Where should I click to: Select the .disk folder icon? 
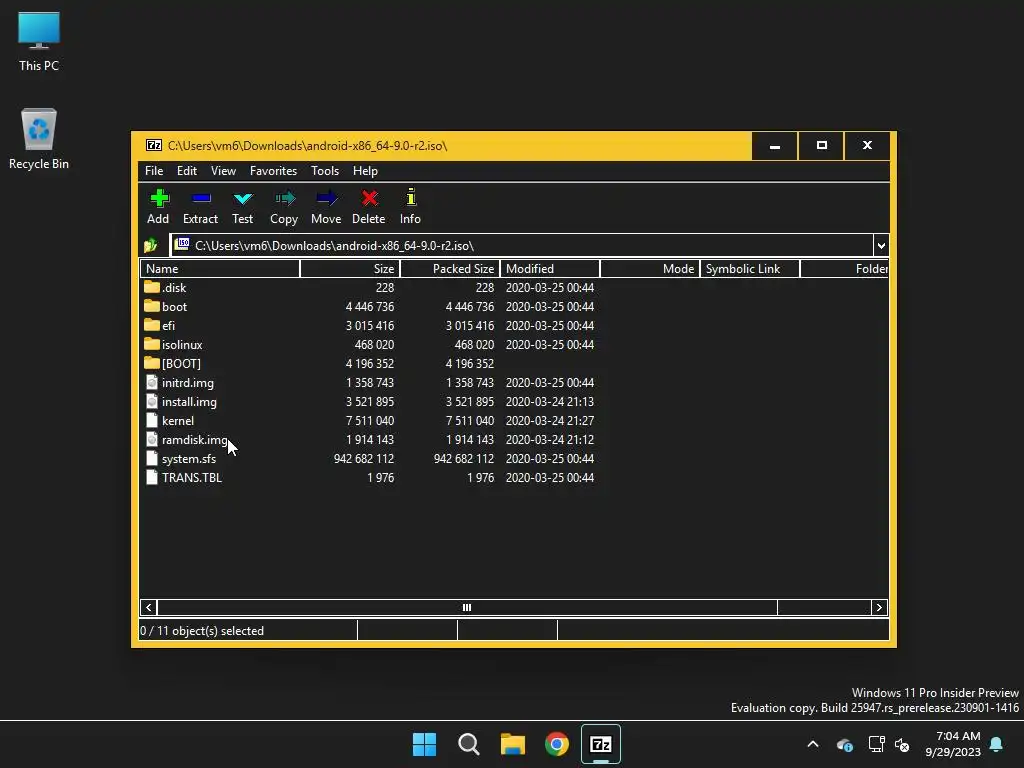point(152,287)
